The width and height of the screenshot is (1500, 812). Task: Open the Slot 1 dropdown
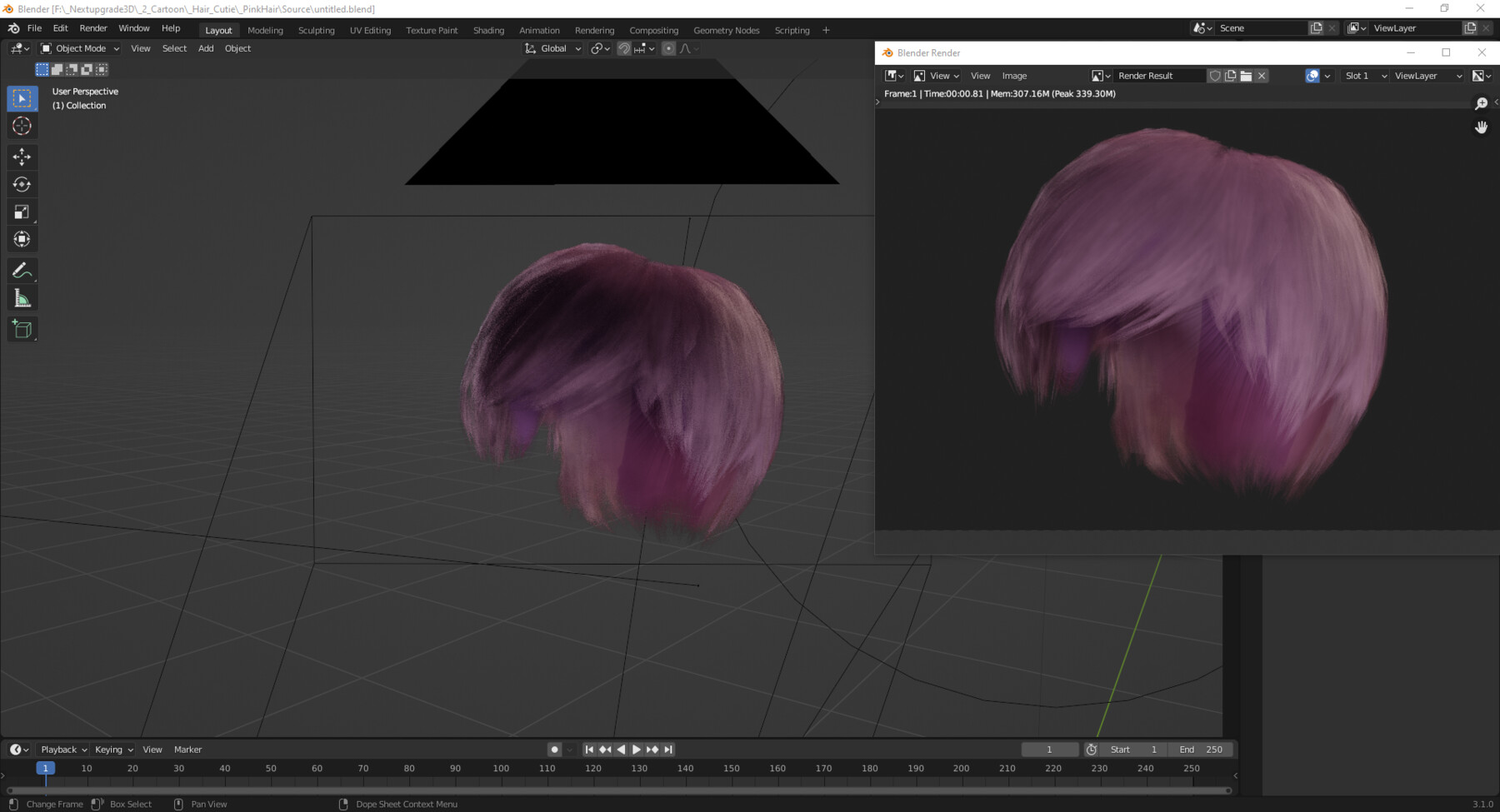point(1365,76)
